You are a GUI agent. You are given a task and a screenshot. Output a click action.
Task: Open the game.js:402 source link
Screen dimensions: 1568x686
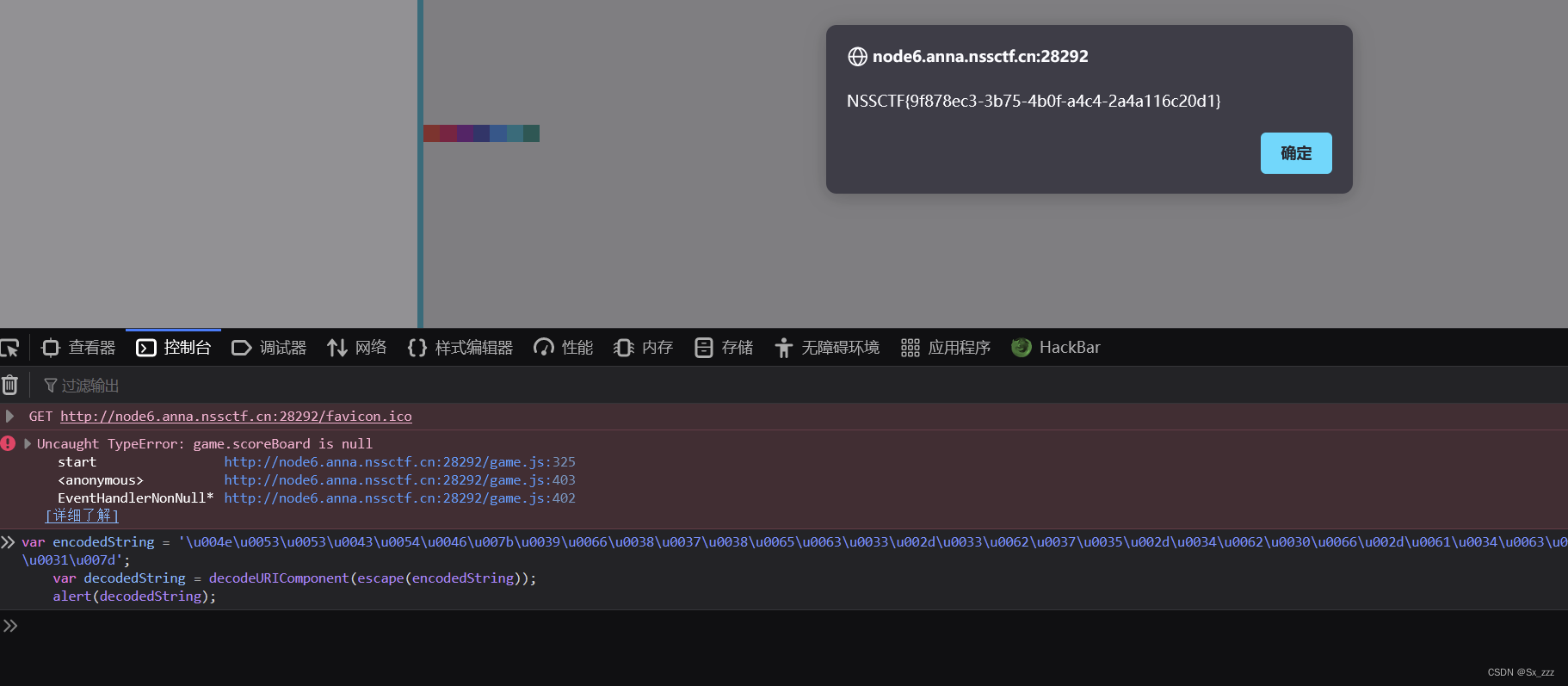tap(399, 498)
